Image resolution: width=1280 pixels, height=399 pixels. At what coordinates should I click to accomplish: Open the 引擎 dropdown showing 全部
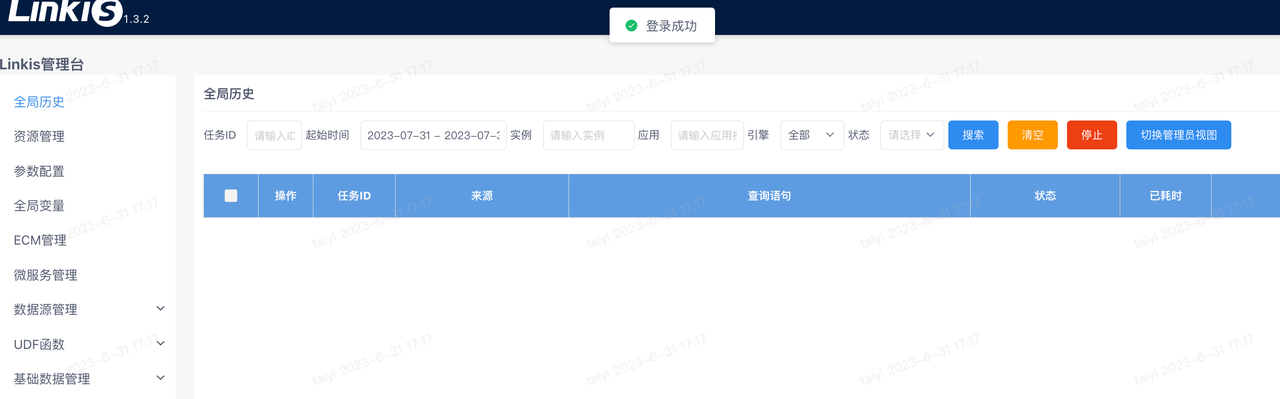tap(812, 135)
